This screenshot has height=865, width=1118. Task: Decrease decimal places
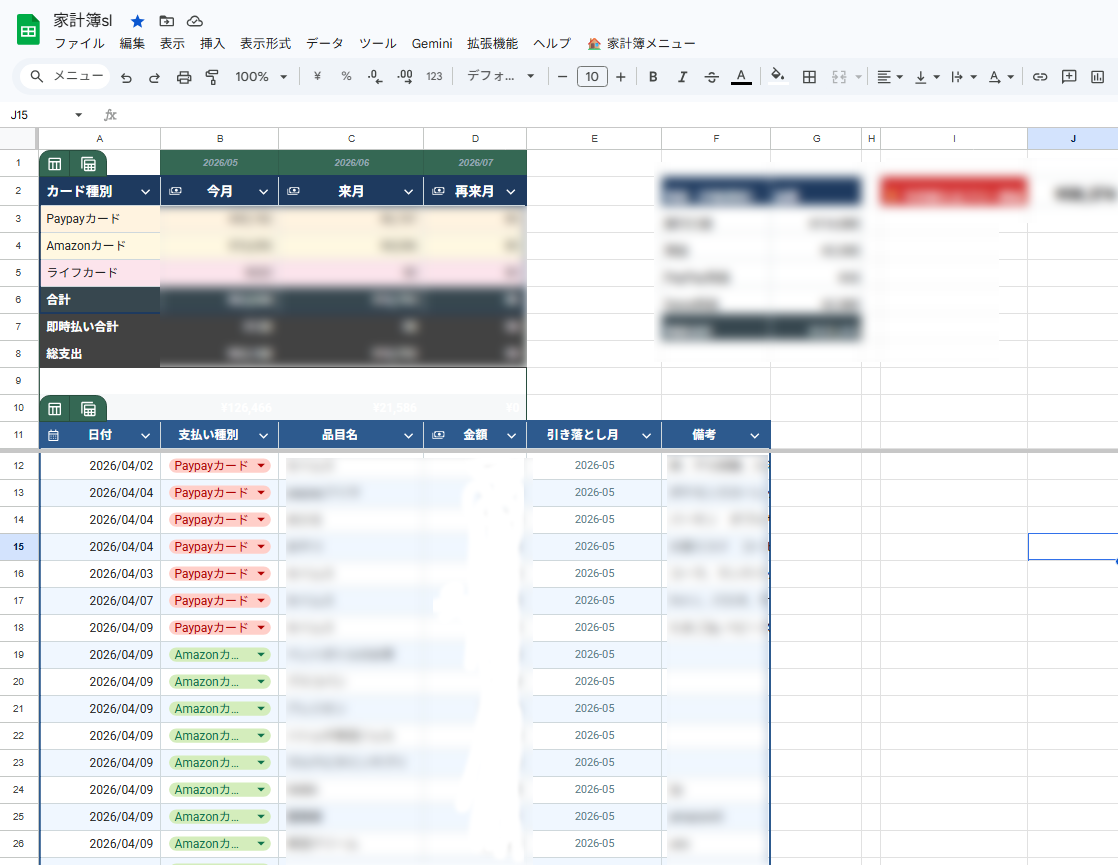pyautogui.click(x=375, y=76)
